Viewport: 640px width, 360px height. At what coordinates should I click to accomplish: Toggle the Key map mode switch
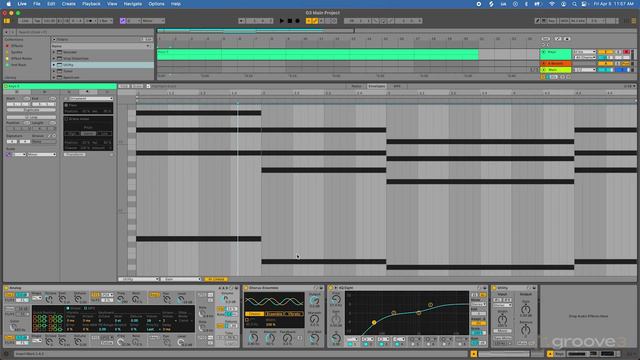click(x=552, y=21)
